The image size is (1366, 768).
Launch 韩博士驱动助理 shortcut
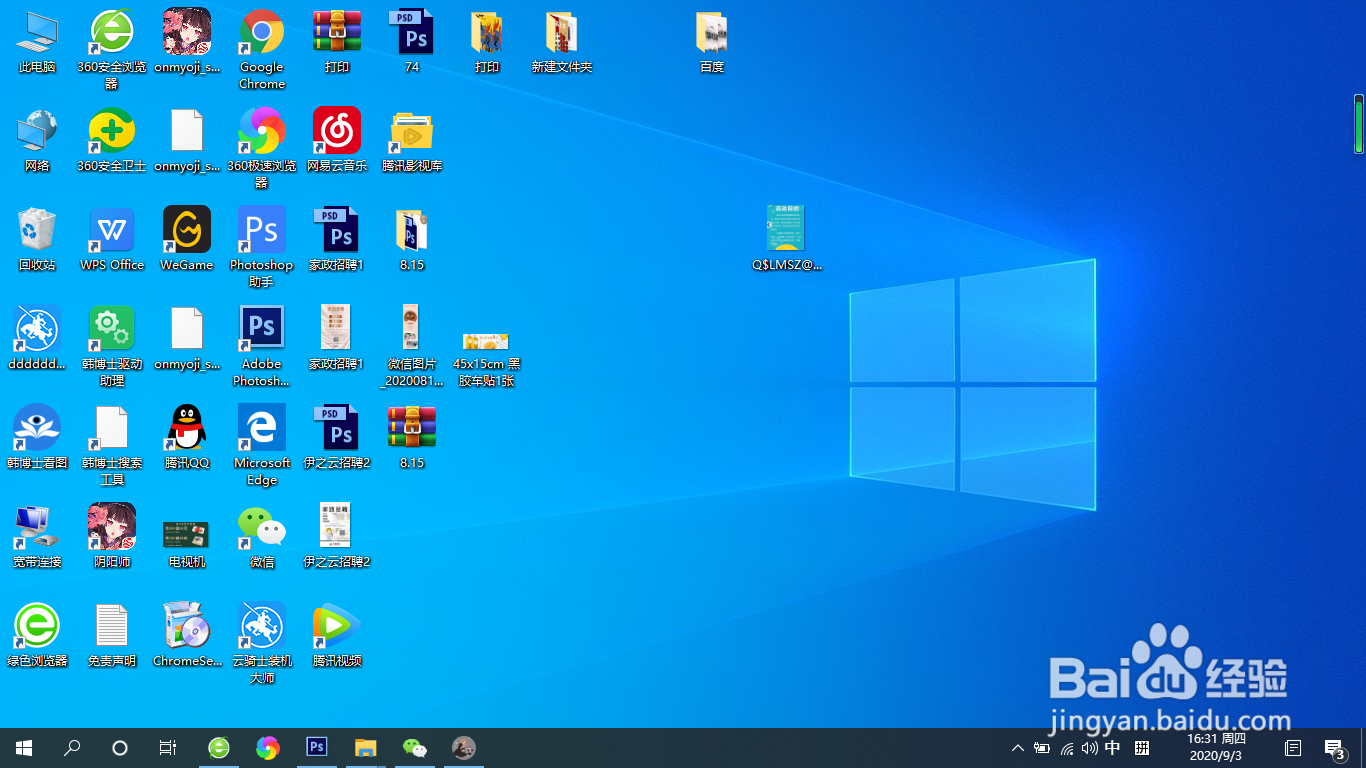[x=112, y=347]
